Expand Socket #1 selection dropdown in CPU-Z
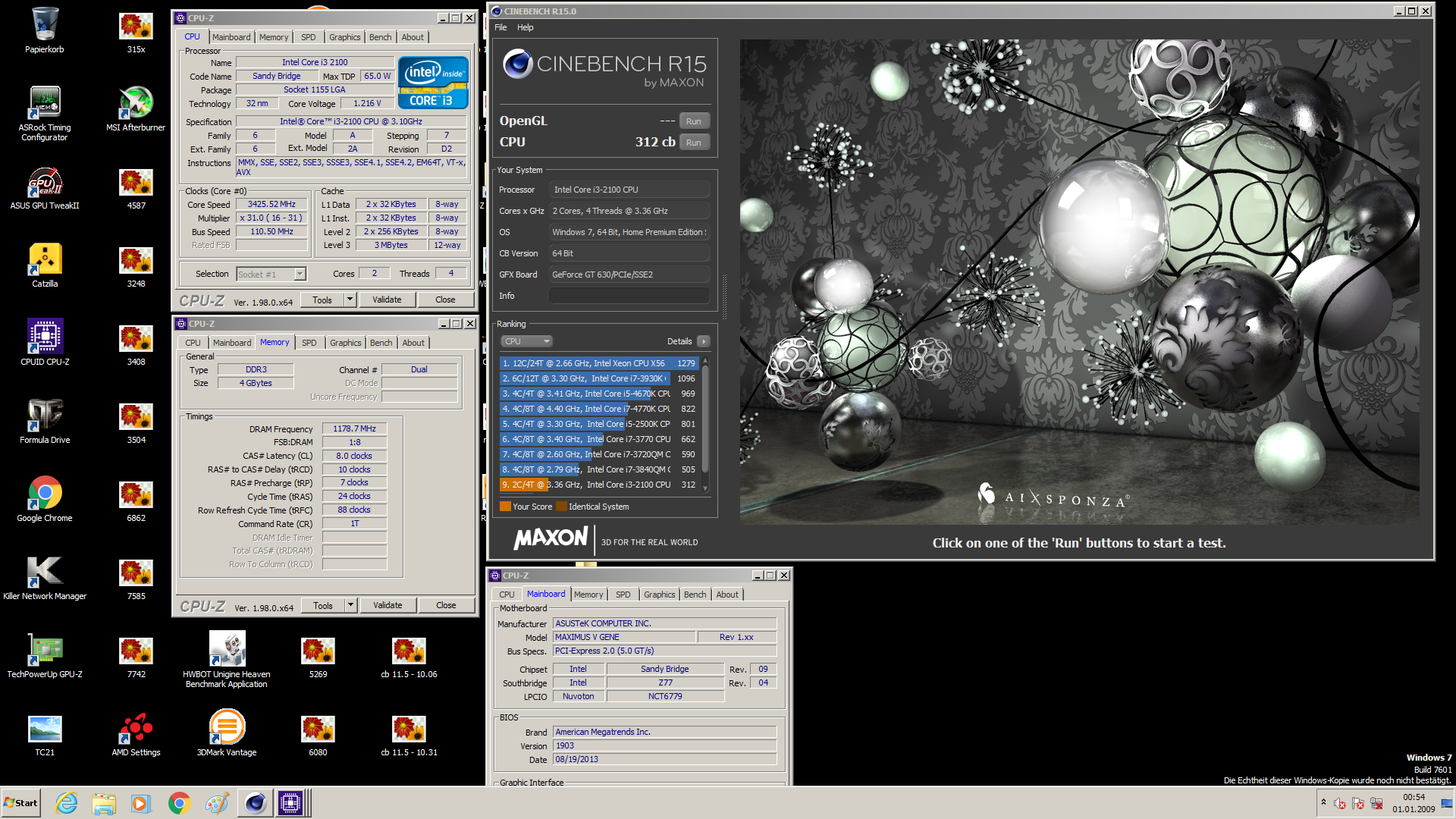 300,275
